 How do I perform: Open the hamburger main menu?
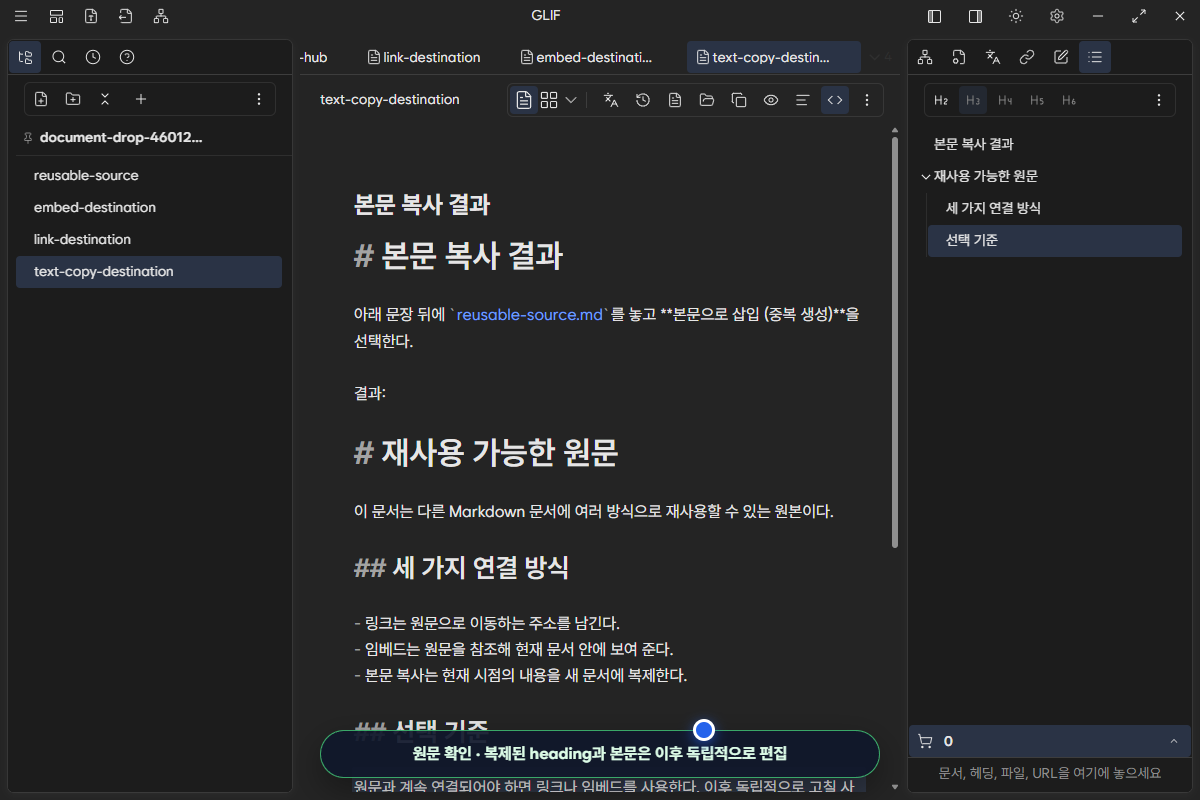point(21,16)
